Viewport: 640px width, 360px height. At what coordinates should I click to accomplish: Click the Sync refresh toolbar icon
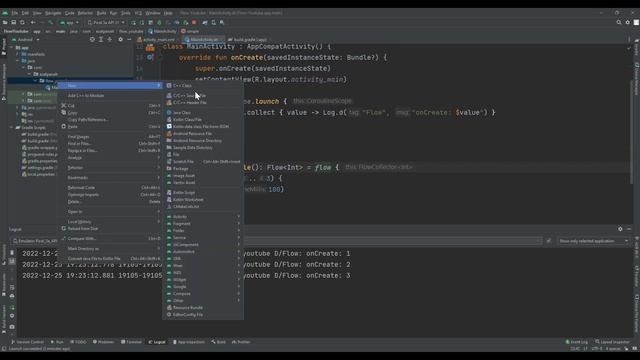tap(22, 22)
